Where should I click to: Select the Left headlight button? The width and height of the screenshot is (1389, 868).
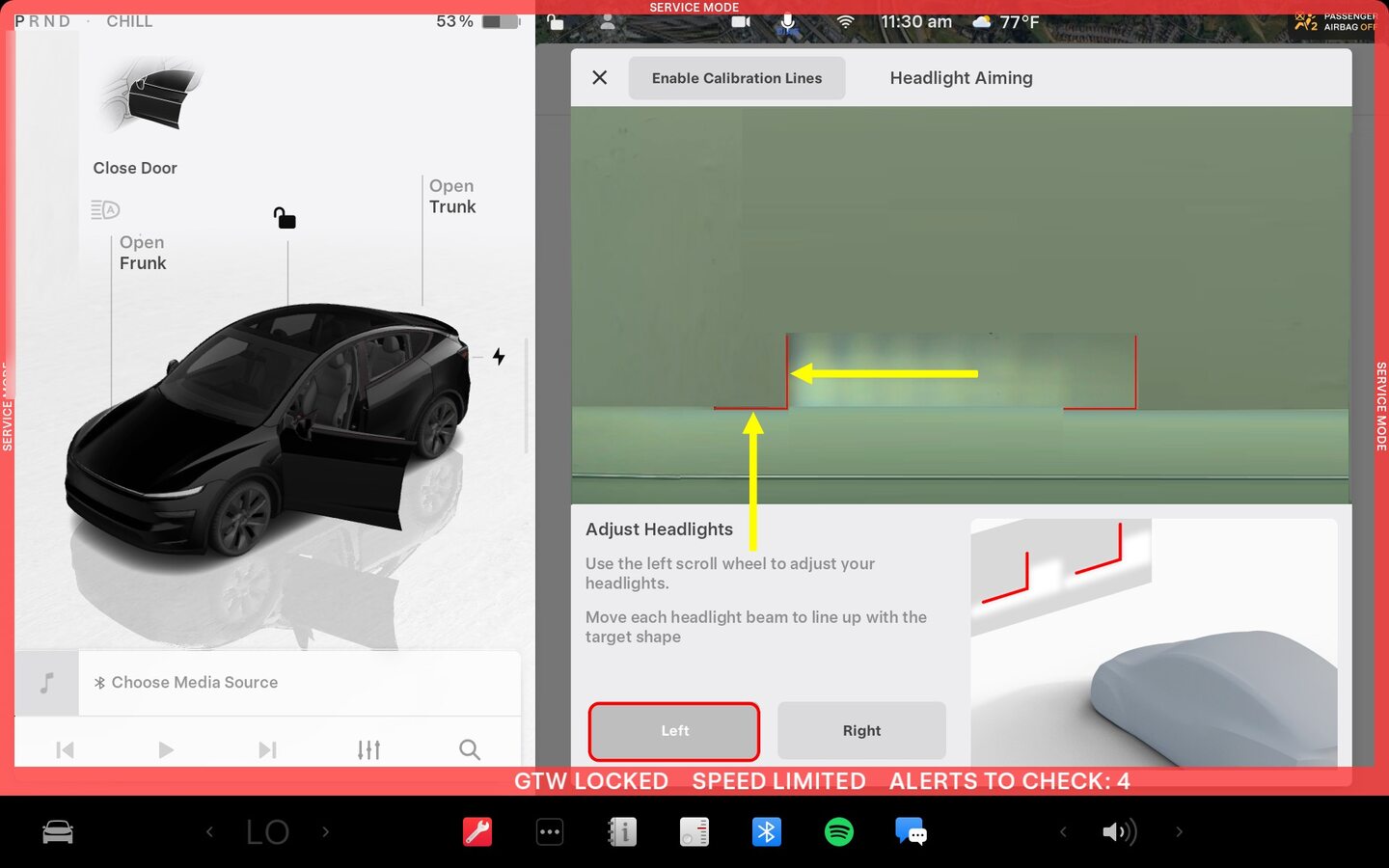(674, 731)
